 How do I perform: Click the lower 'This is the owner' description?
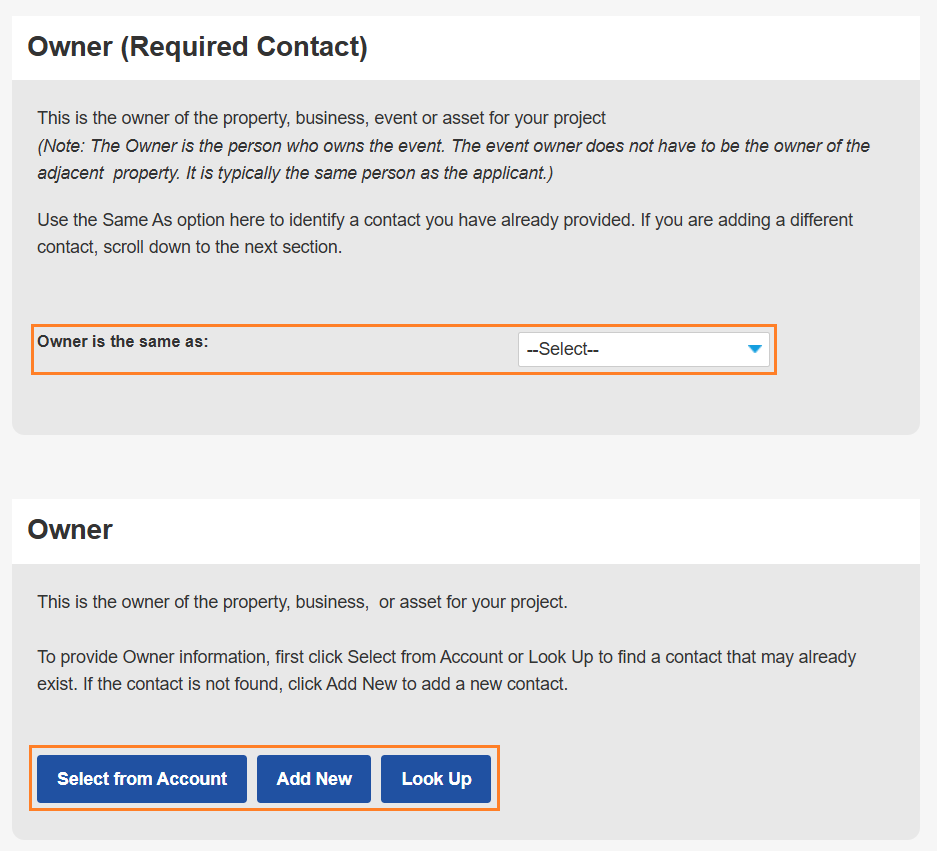click(x=302, y=602)
